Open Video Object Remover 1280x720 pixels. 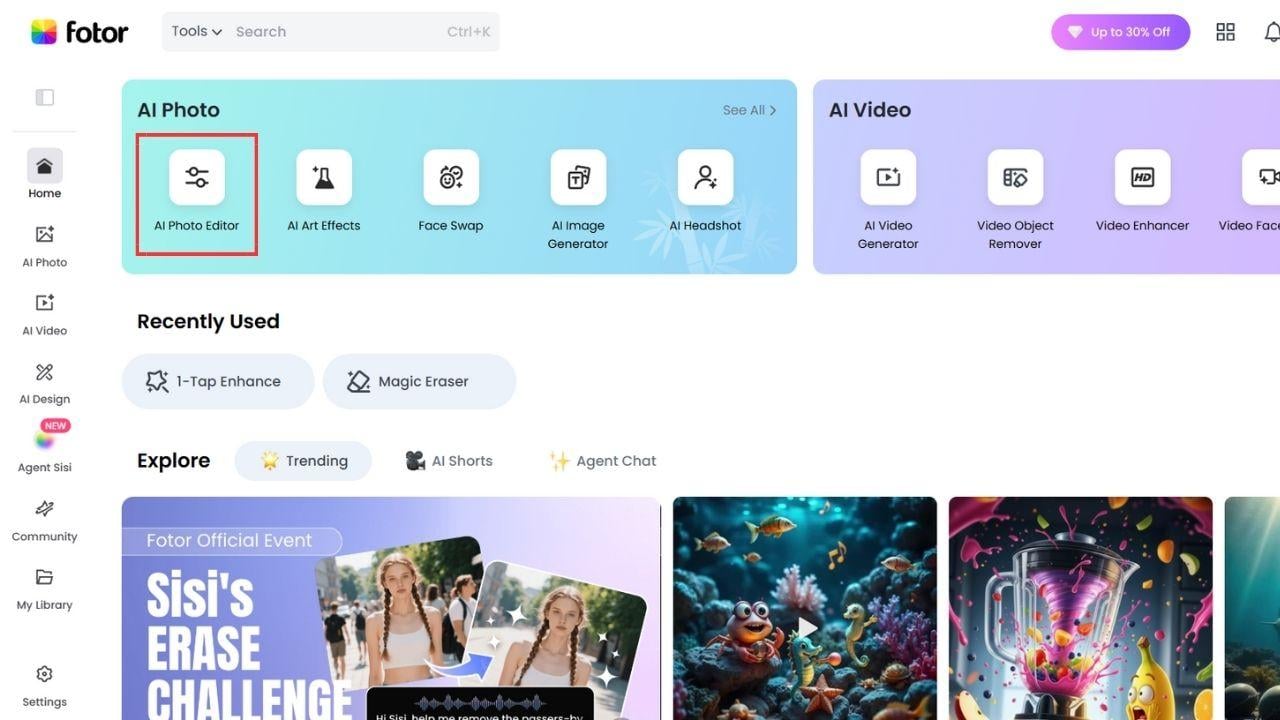pos(1015,199)
